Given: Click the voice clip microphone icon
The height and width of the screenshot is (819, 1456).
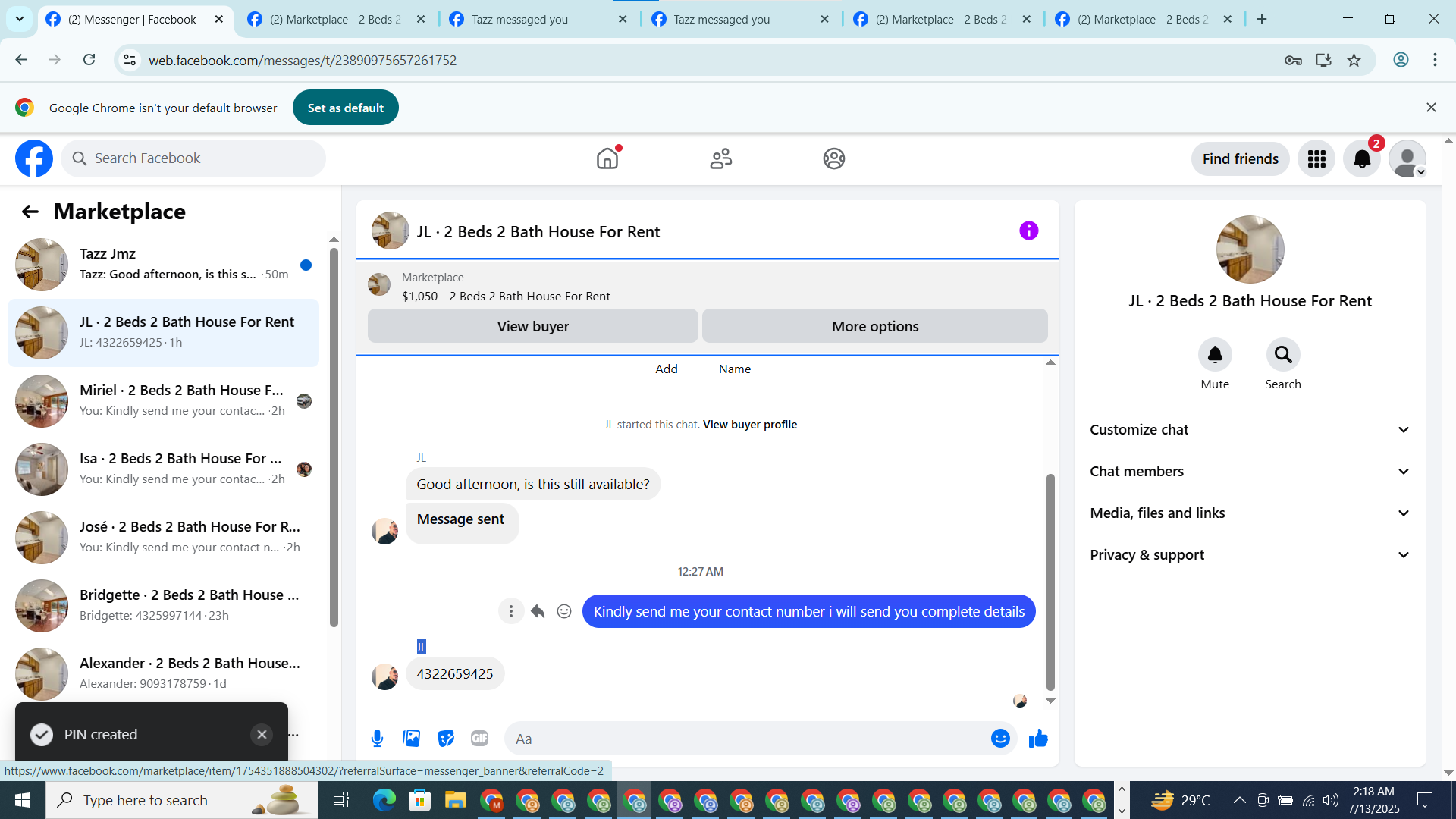Looking at the screenshot, I should [x=377, y=739].
